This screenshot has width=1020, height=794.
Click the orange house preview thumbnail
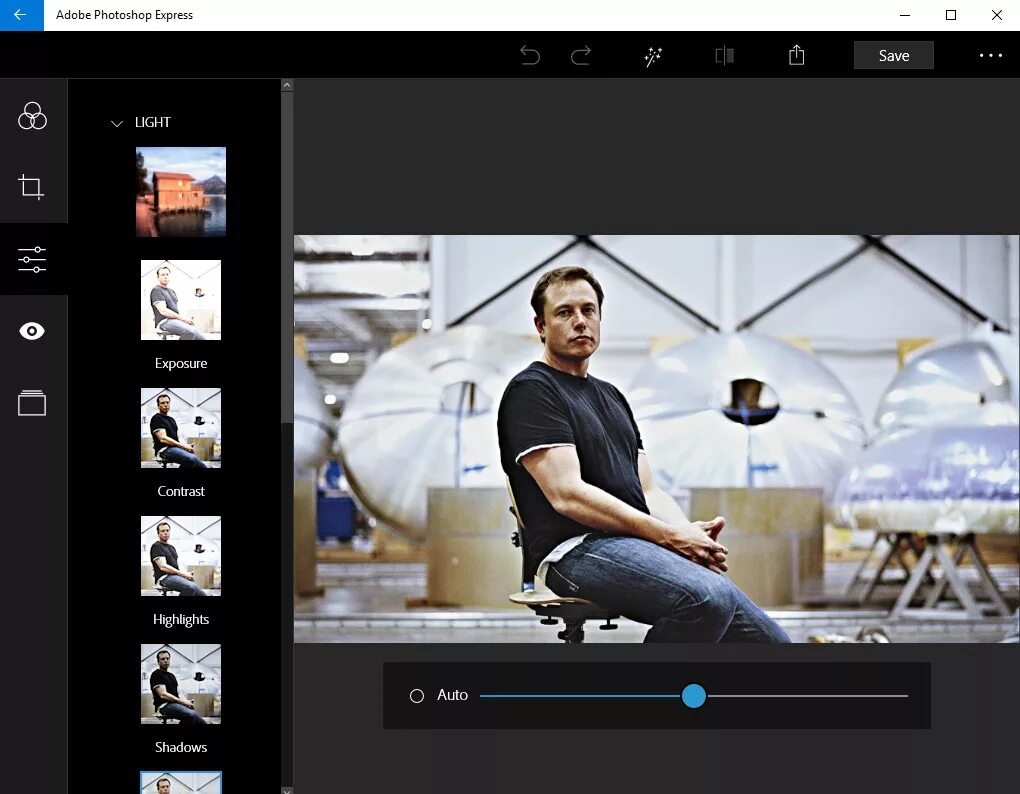coord(181,192)
